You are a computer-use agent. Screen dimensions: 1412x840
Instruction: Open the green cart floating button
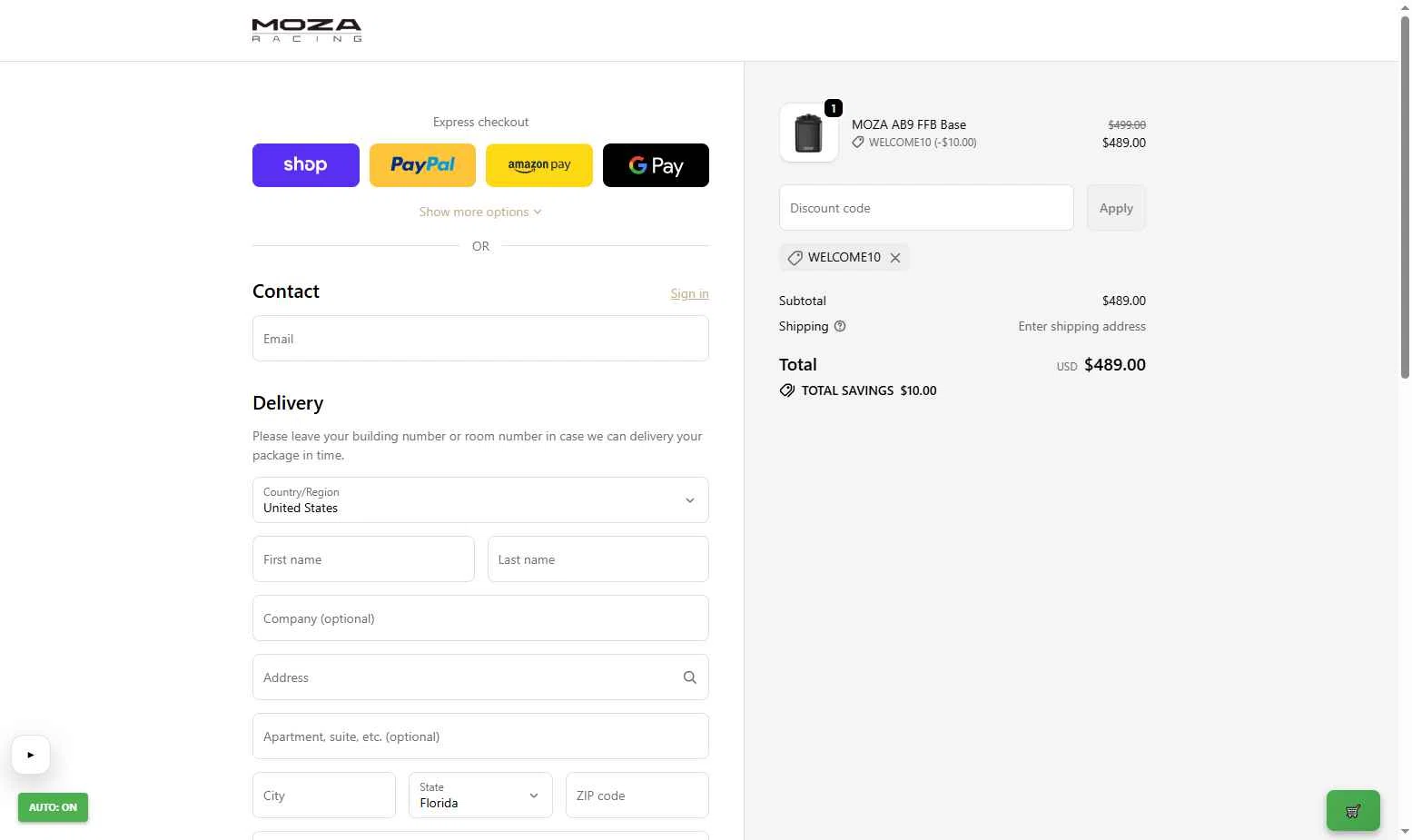1353,811
